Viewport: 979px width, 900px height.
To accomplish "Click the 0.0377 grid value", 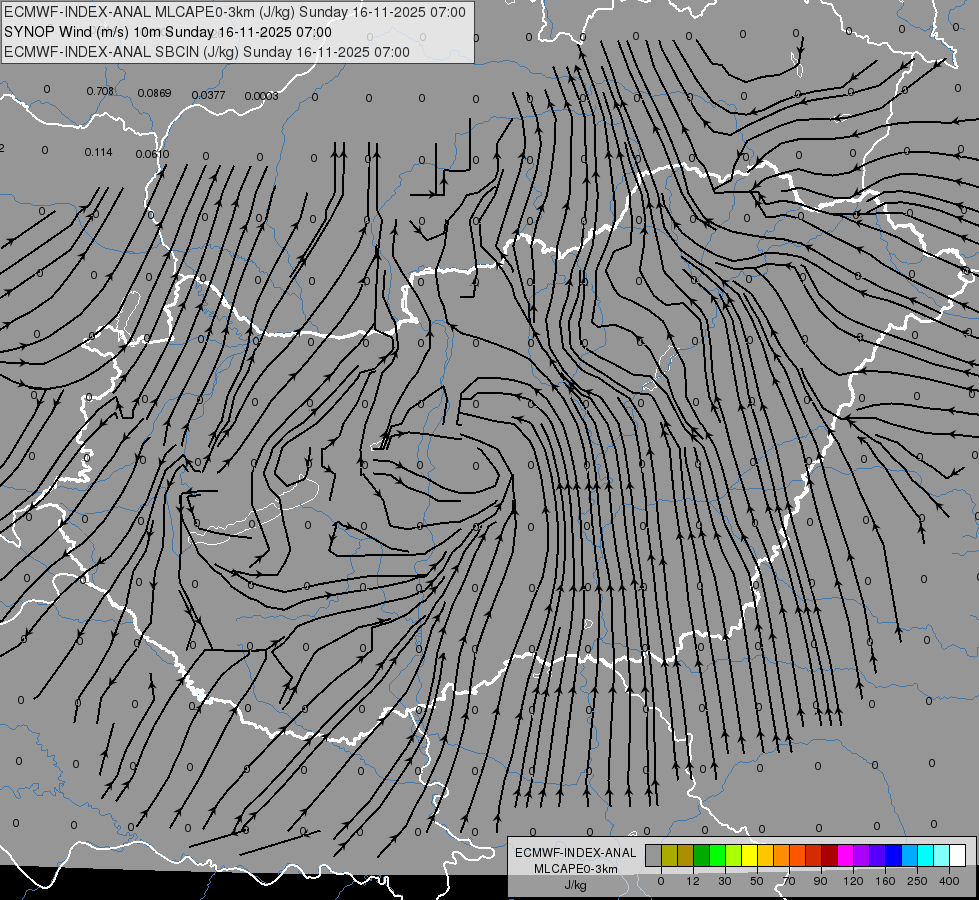I will click(x=209, y=95).
